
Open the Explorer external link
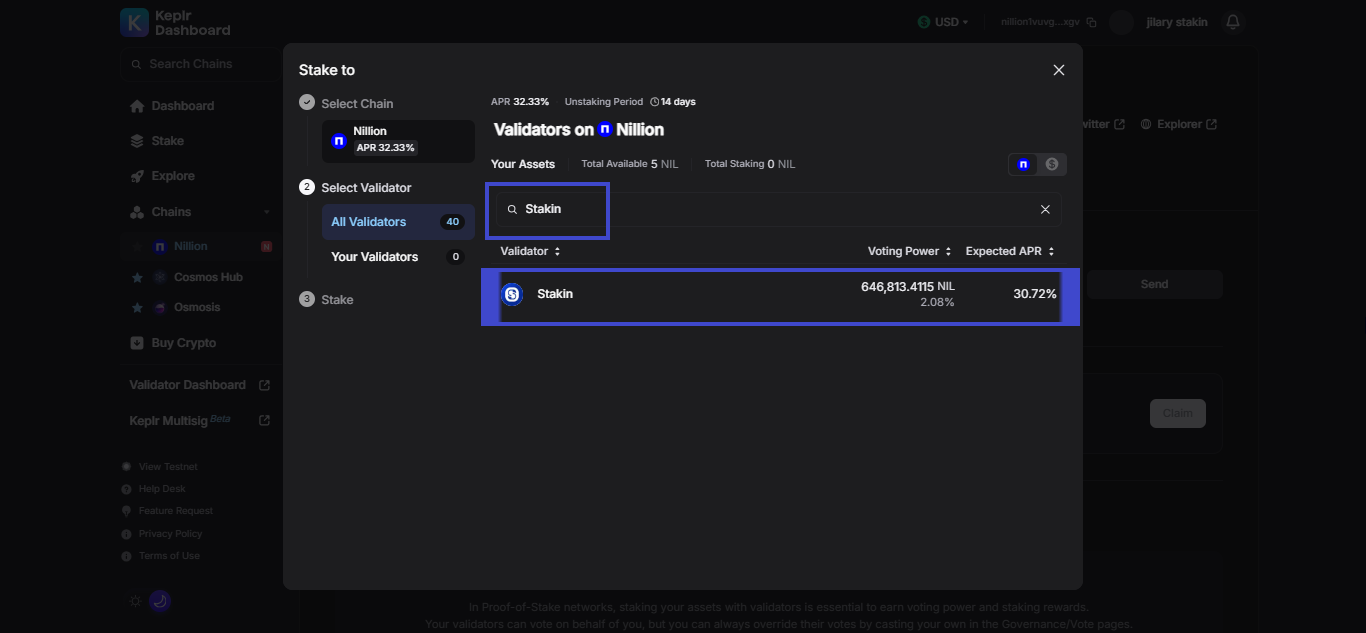coord(1179,125)
